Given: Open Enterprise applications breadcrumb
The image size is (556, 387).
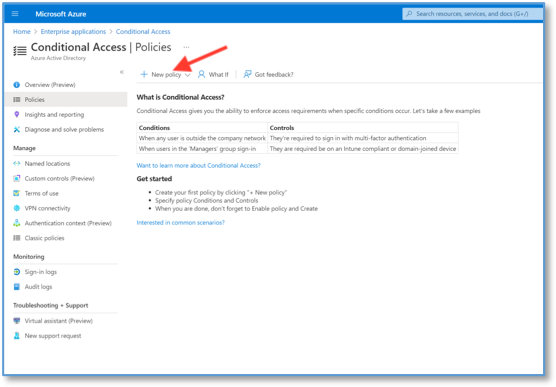Looking at the screenshot, I should pyautogui.click(x=73, y=32).
